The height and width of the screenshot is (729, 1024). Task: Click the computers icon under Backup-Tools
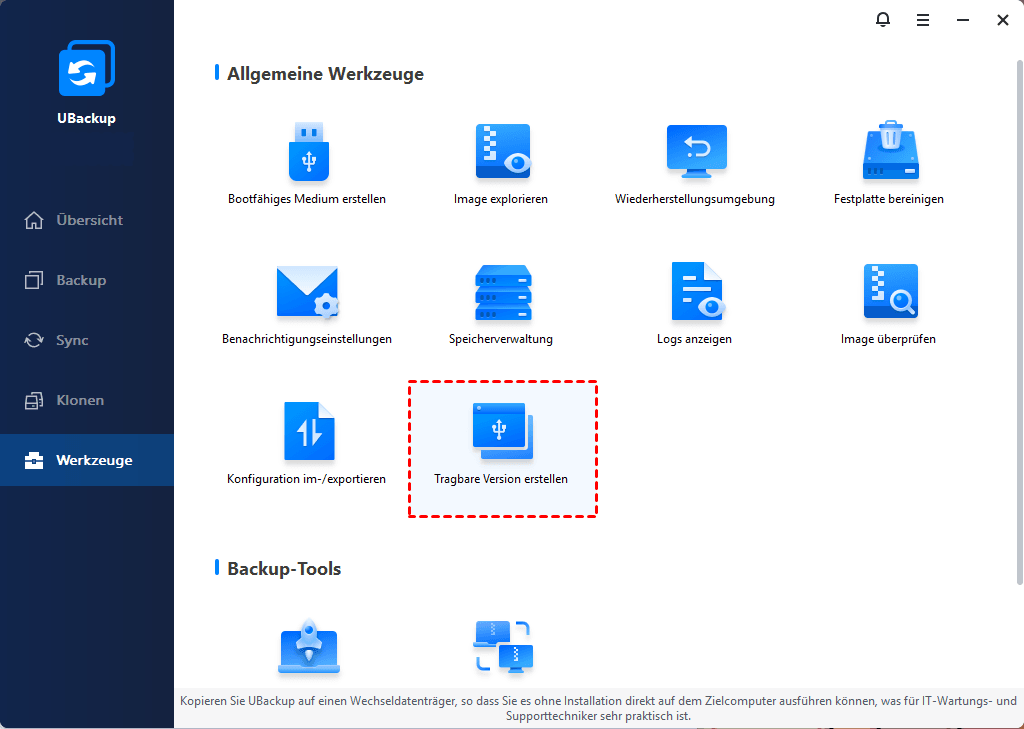(x=501, y=646)
